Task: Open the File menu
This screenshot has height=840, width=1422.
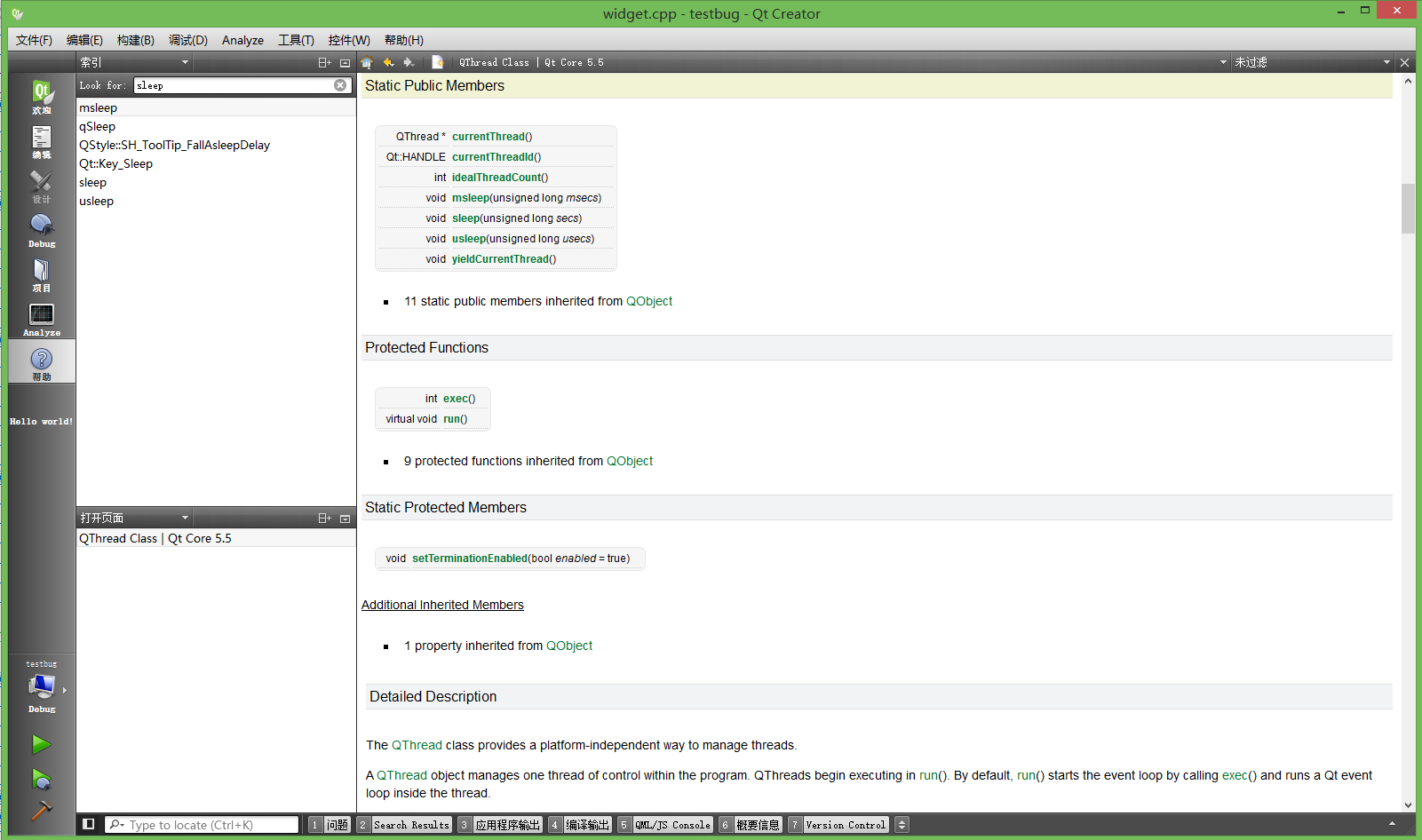Action: coord(34,40)
